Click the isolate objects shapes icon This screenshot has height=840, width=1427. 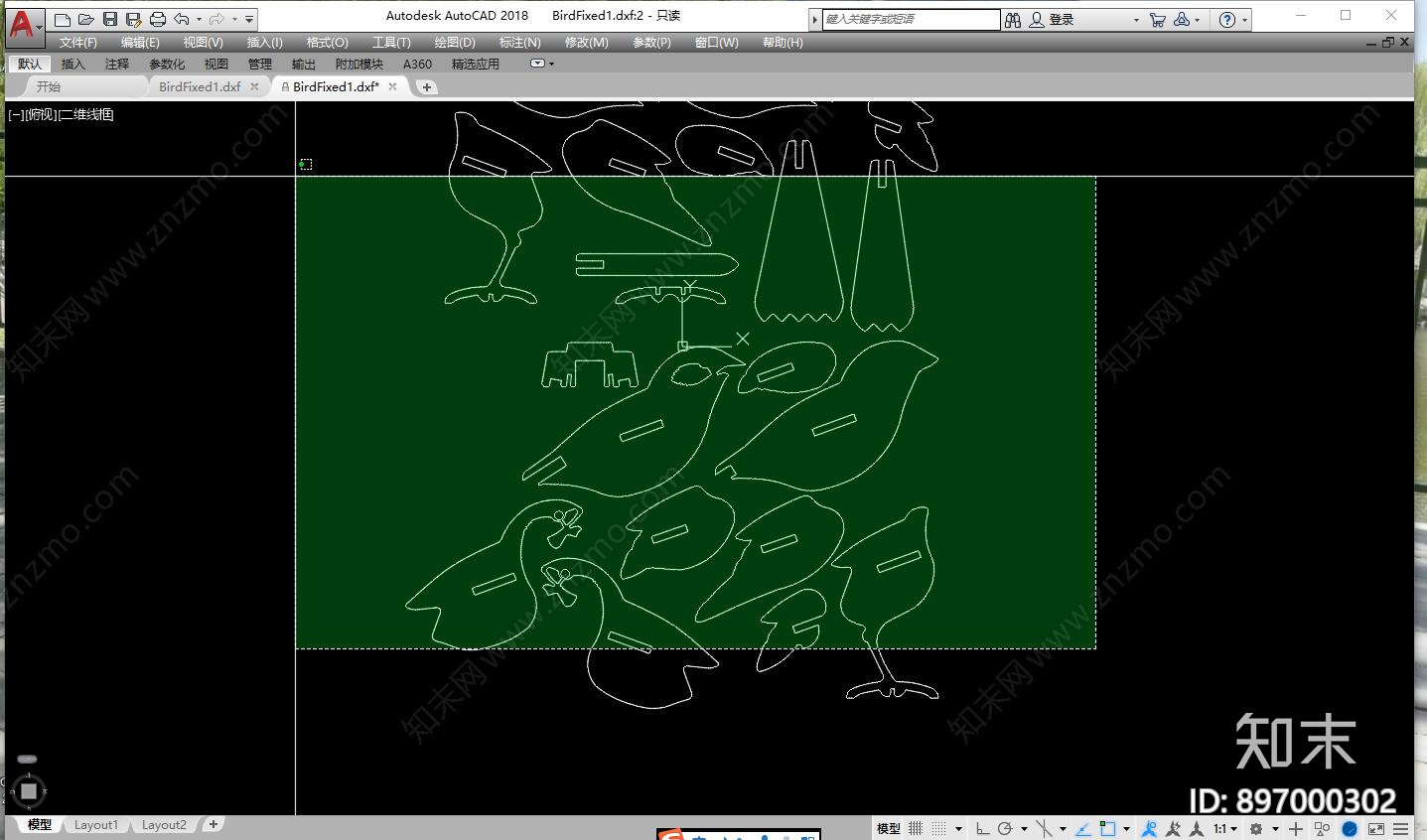click(1322, 828)
